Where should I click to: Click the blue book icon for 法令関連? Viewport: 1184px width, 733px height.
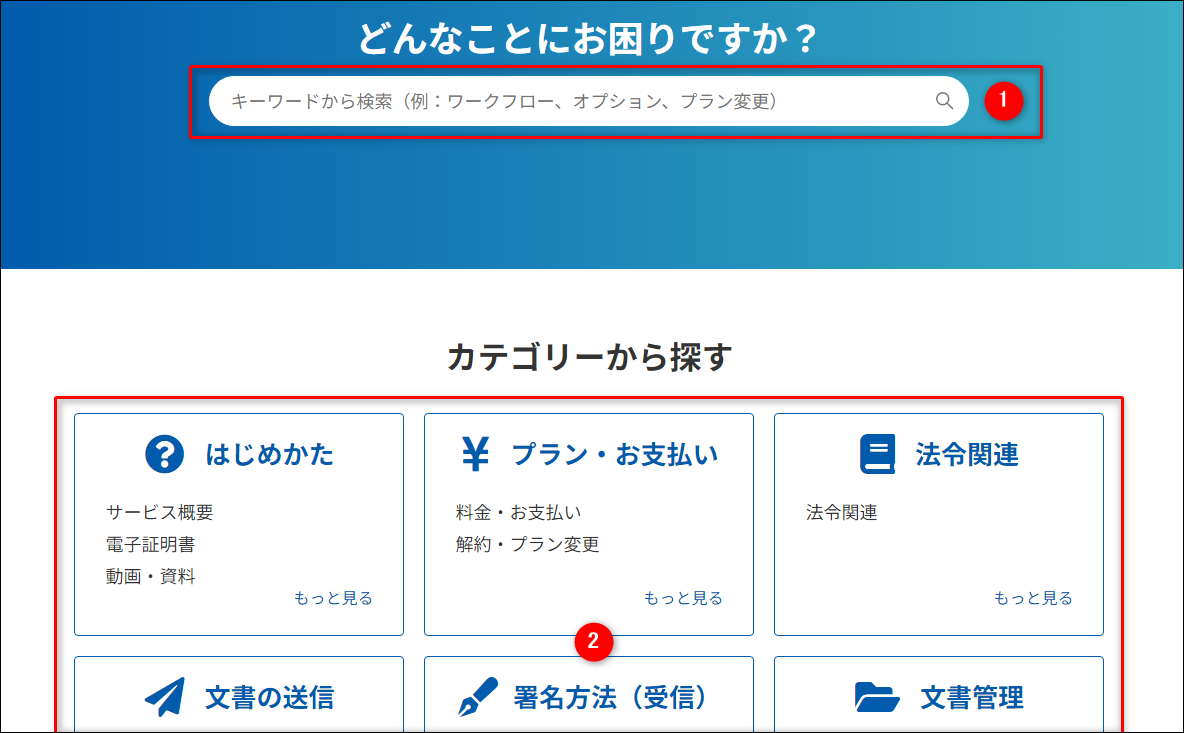point(876,453)
